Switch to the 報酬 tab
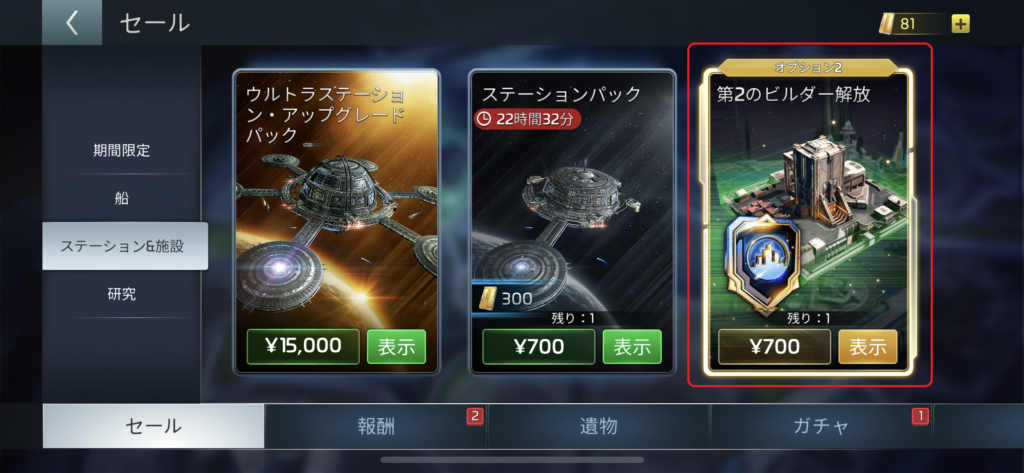The height and width of the screenshot is (473, 1024). click(x=376, y=426)
